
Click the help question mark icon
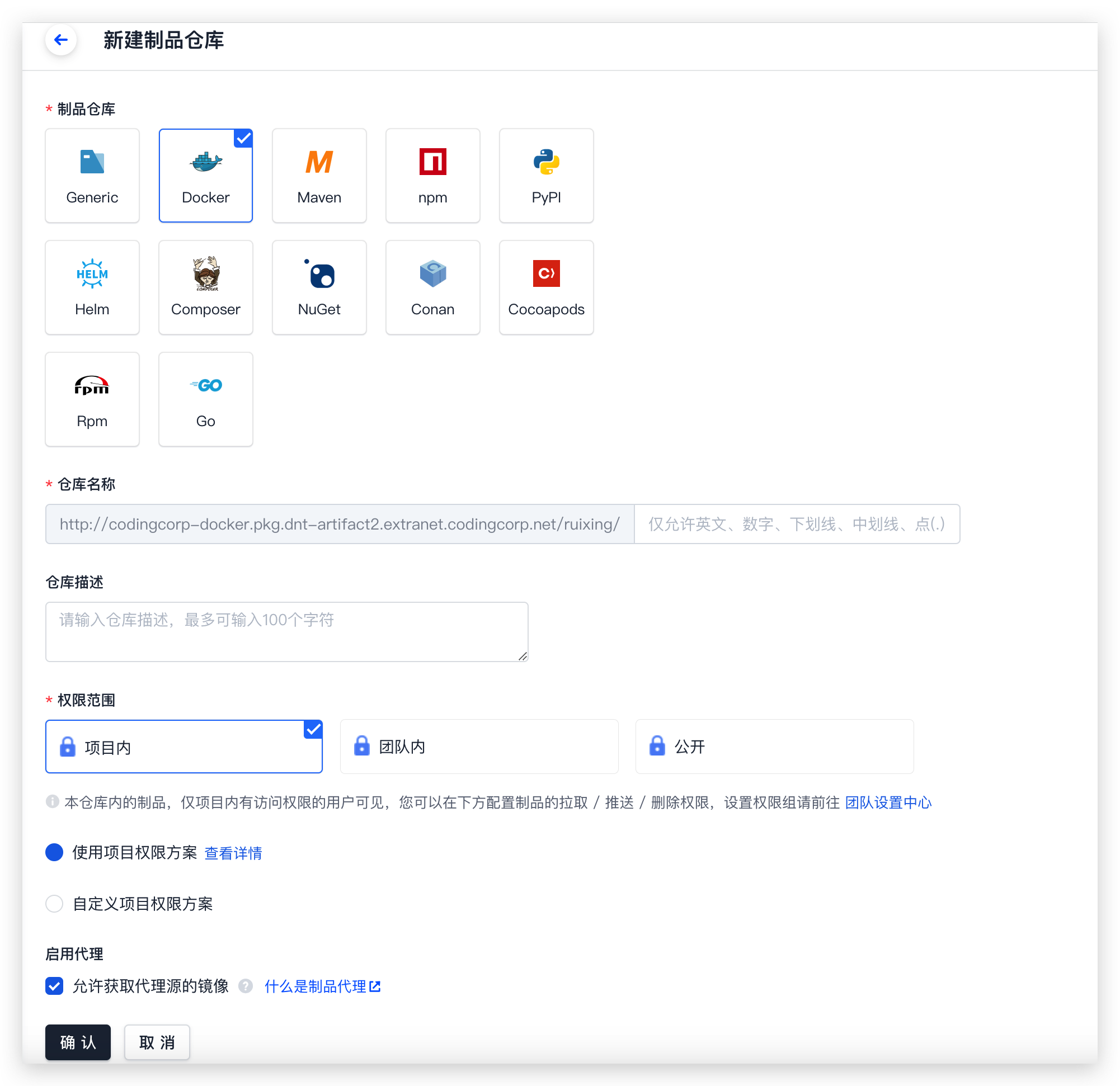coord(246,986)
